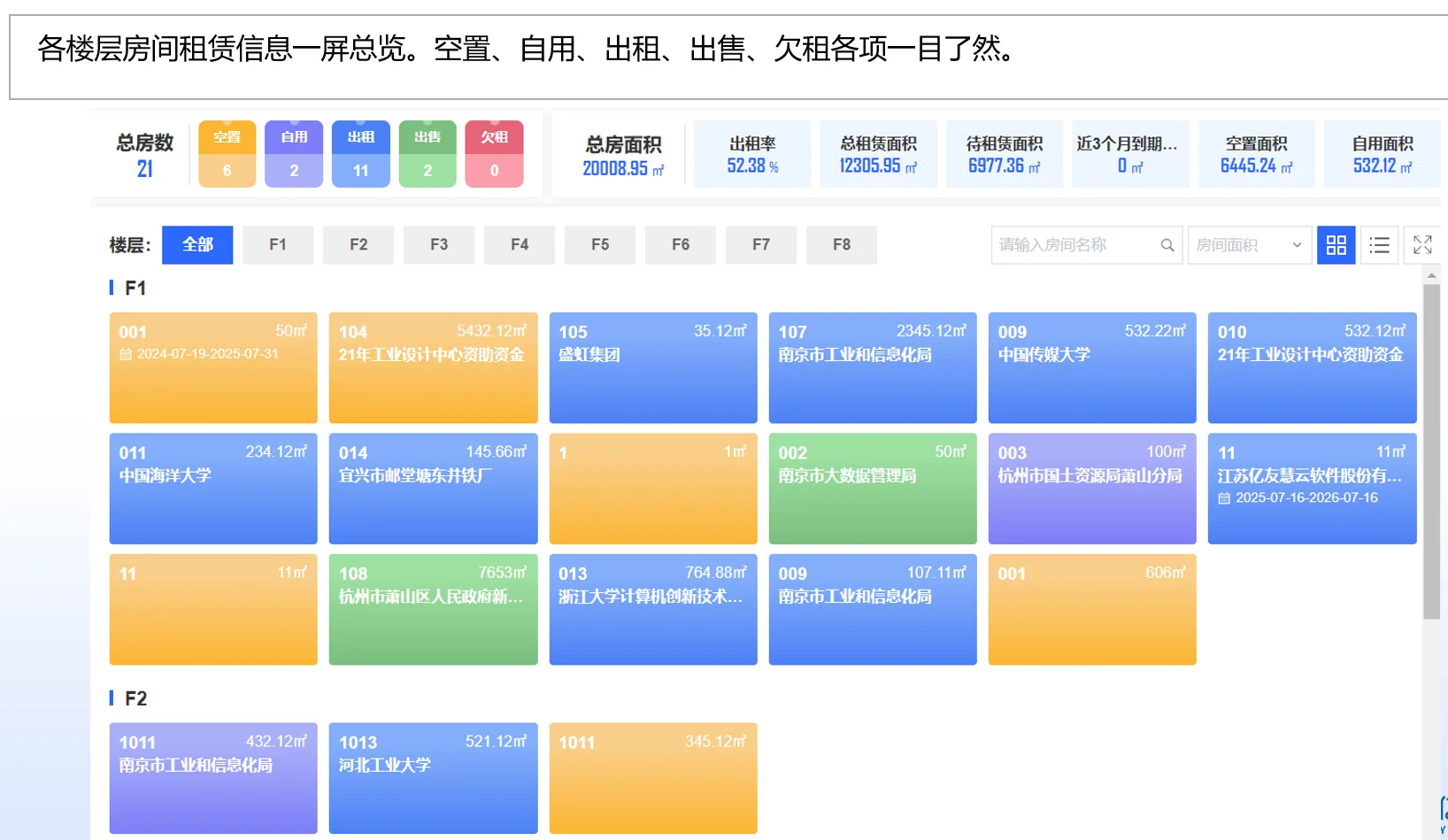
Task: Select the F1 floor tab
Action: tap(278, 245)
